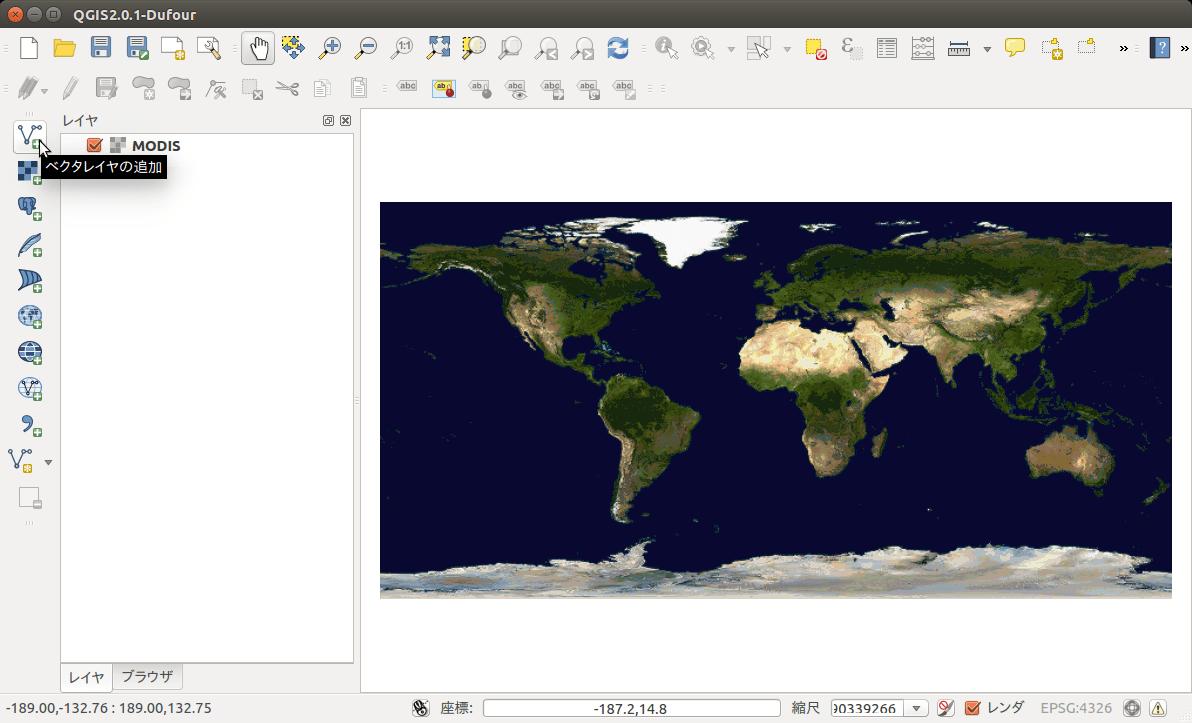Screen dimensions: 1192x723
Task: Add MSSQL spatial layer icon
Action: (x=30, y=281)
